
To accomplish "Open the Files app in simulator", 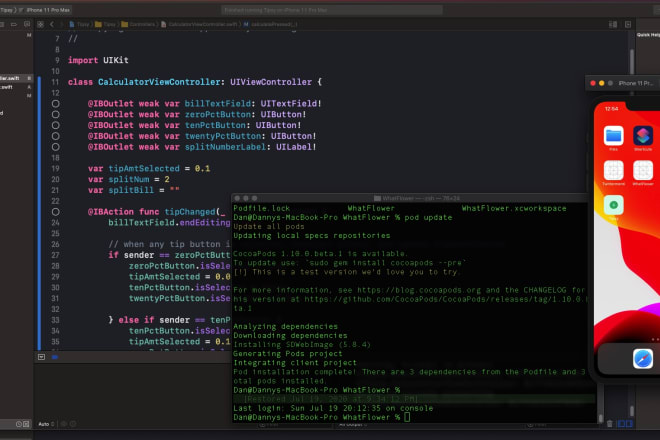I will 614,136.
